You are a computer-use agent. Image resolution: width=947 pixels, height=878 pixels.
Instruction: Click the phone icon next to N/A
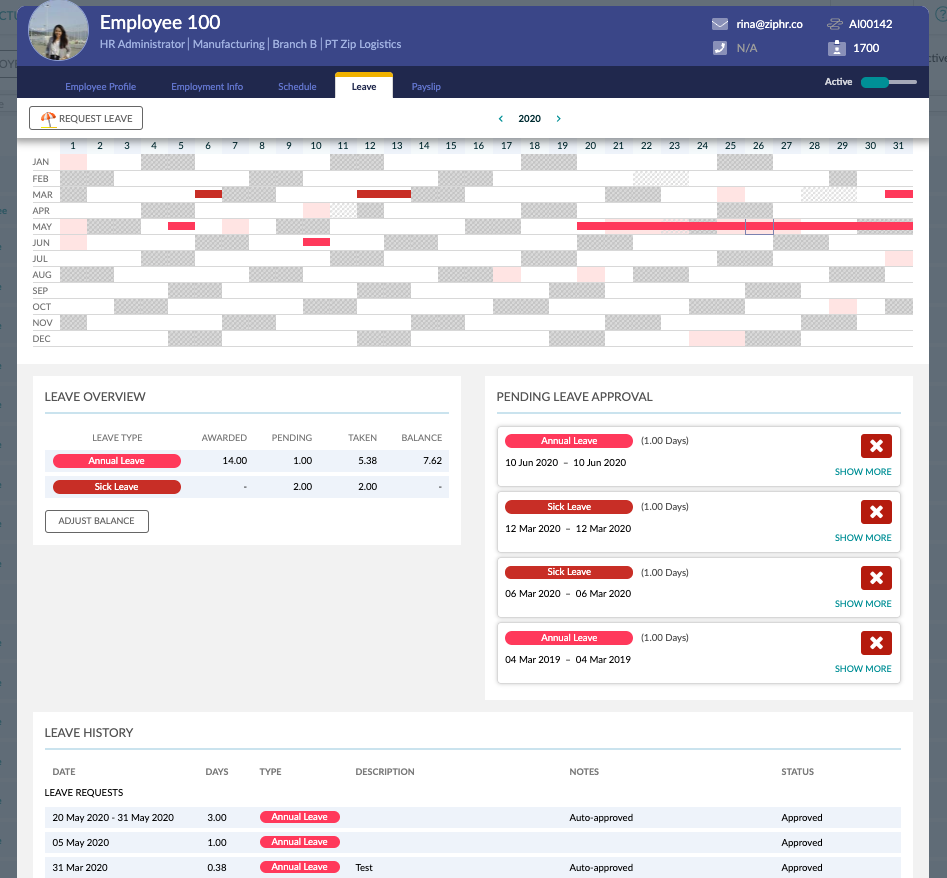pos(719,48)
